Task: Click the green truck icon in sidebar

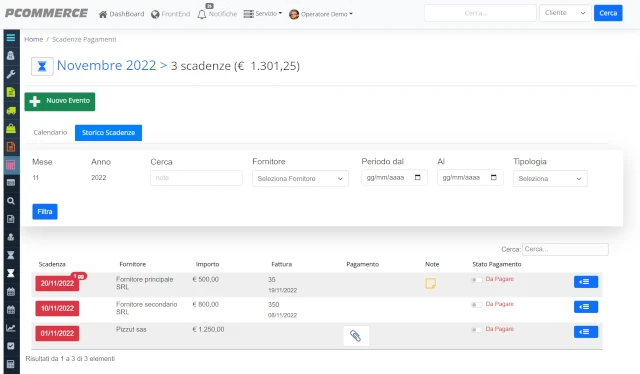Action: coord(11,110)
